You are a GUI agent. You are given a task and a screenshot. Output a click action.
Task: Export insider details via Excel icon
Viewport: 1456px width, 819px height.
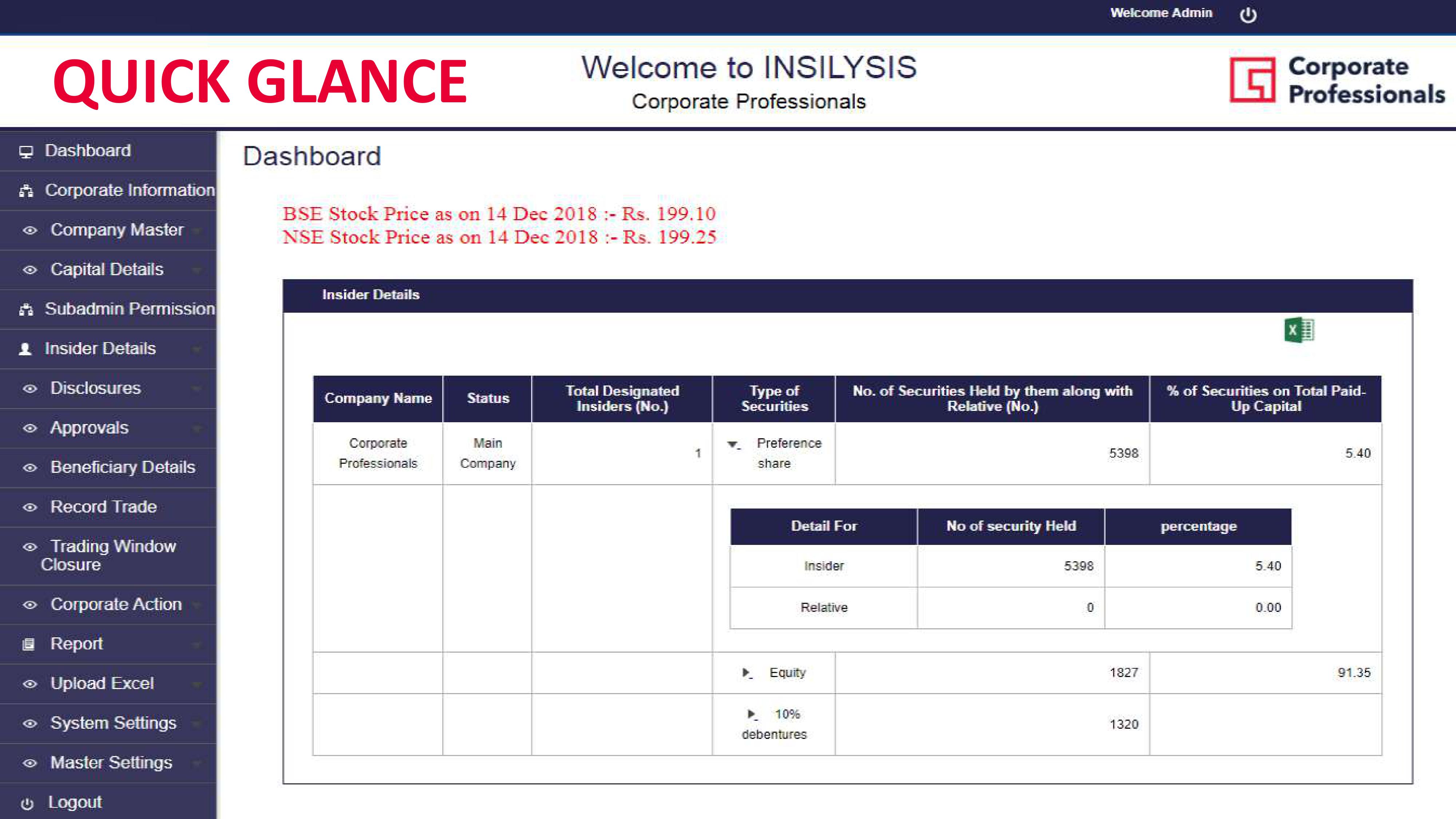point(1299,329)
